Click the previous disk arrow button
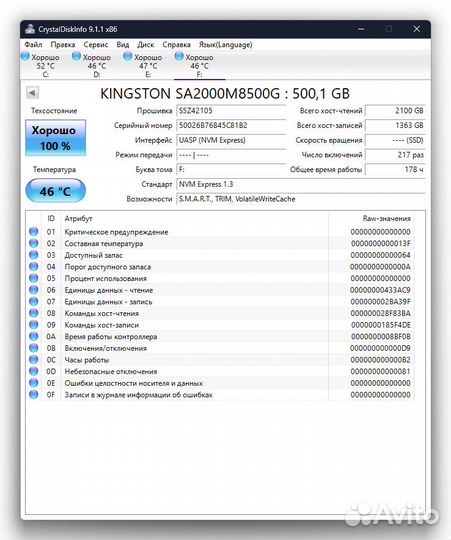Viewport: 451px width, 540px height. point(32,93)
